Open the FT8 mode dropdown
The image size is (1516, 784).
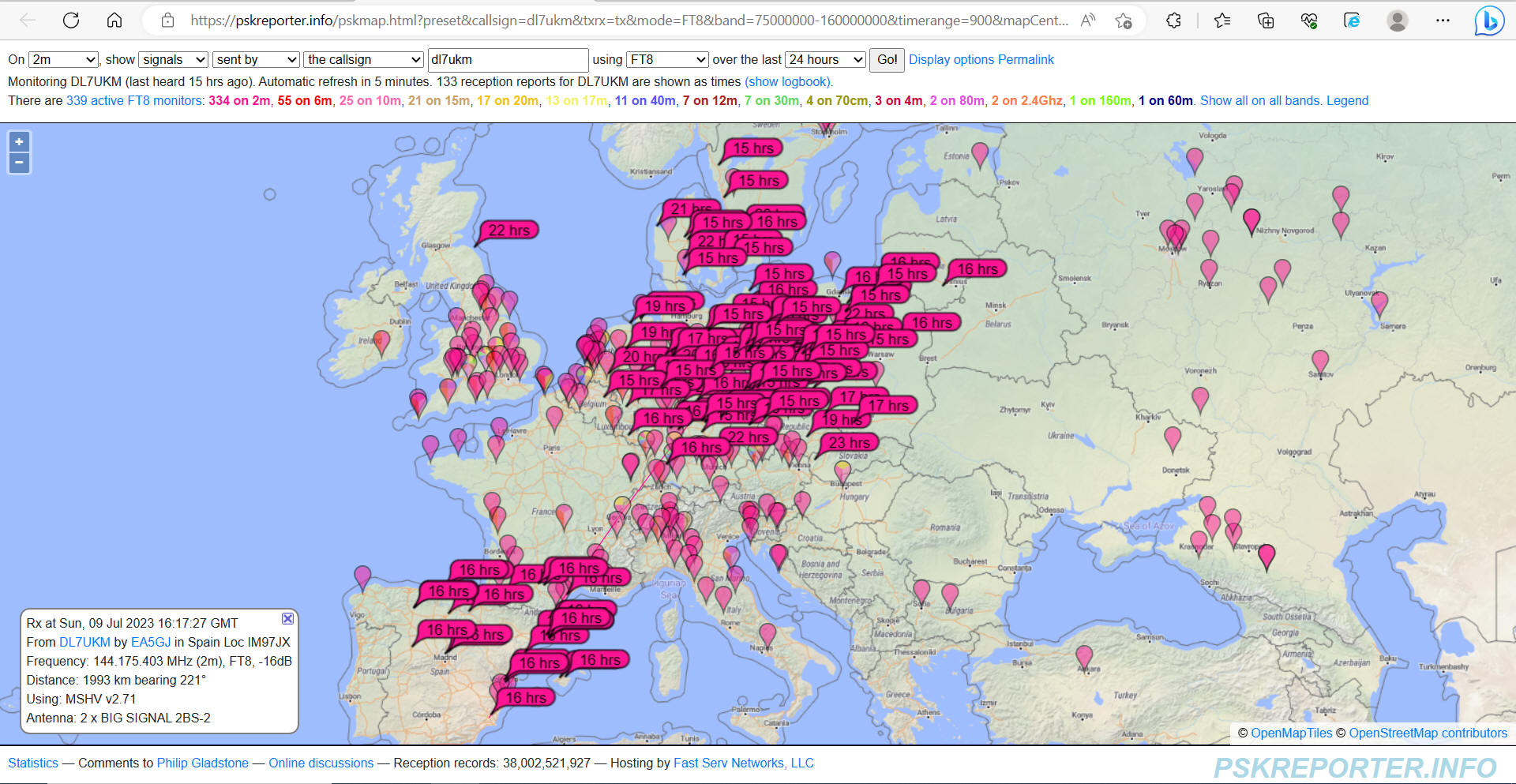(x=667, y=60)
